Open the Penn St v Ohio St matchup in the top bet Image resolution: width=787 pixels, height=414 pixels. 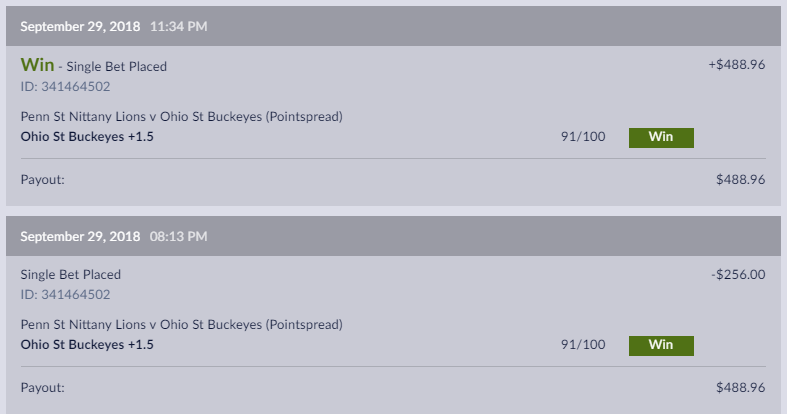181,117
